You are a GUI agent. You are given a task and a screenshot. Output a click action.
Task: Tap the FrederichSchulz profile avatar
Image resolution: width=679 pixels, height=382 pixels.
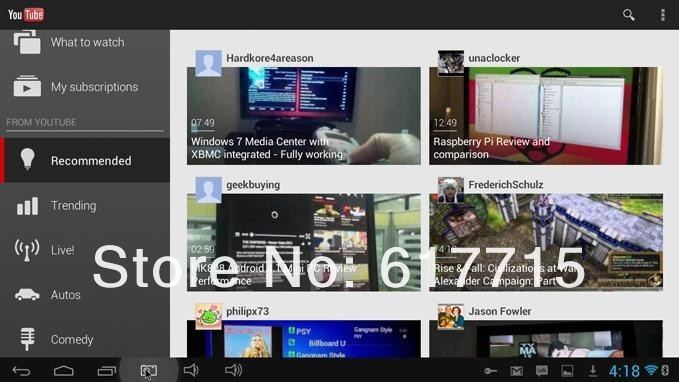click(450, 190)
